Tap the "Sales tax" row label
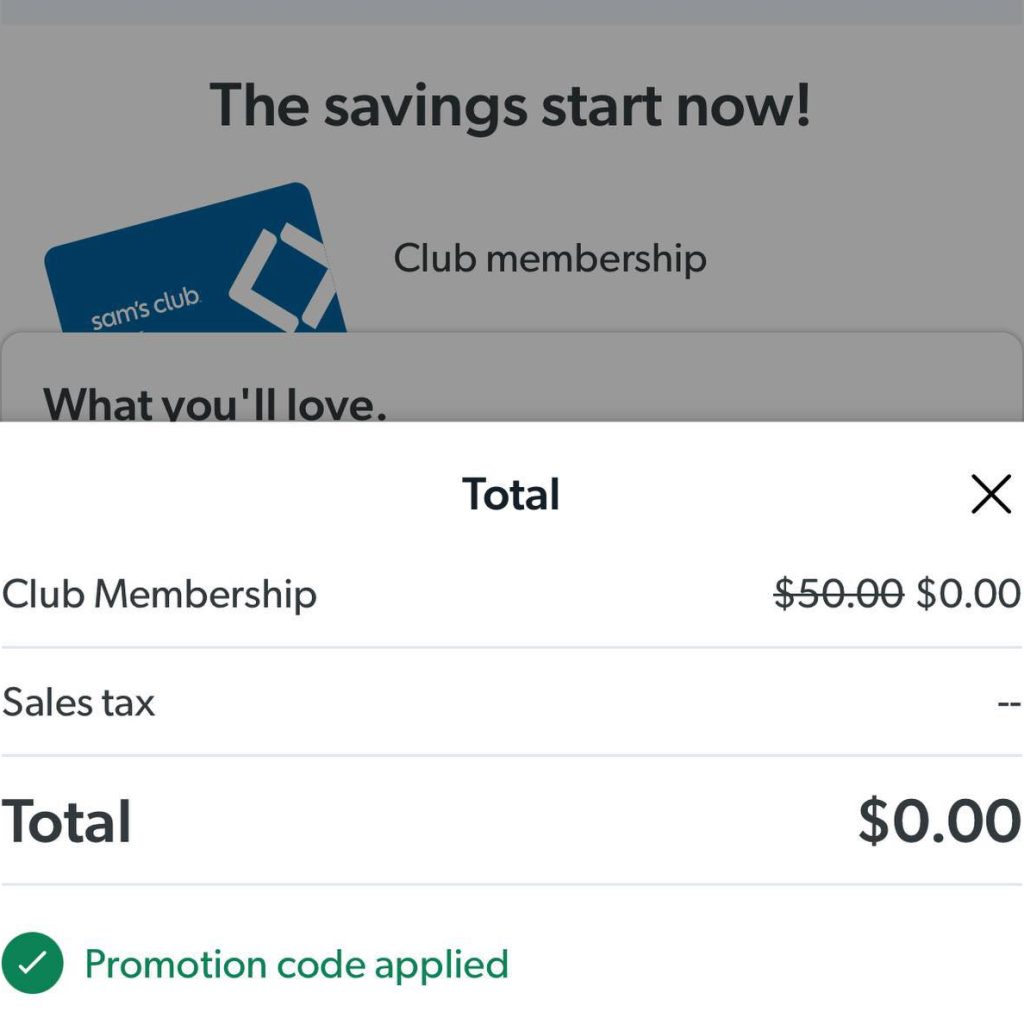Screen dimensions: 1024x1024 point(79,702)
